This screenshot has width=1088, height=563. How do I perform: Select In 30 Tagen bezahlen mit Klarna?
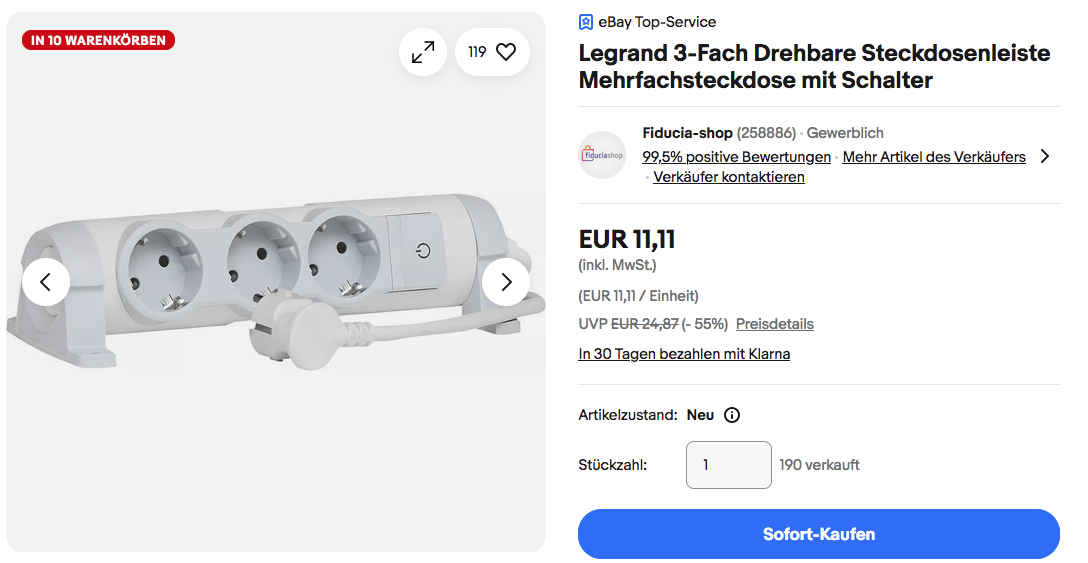coord(684,354)
